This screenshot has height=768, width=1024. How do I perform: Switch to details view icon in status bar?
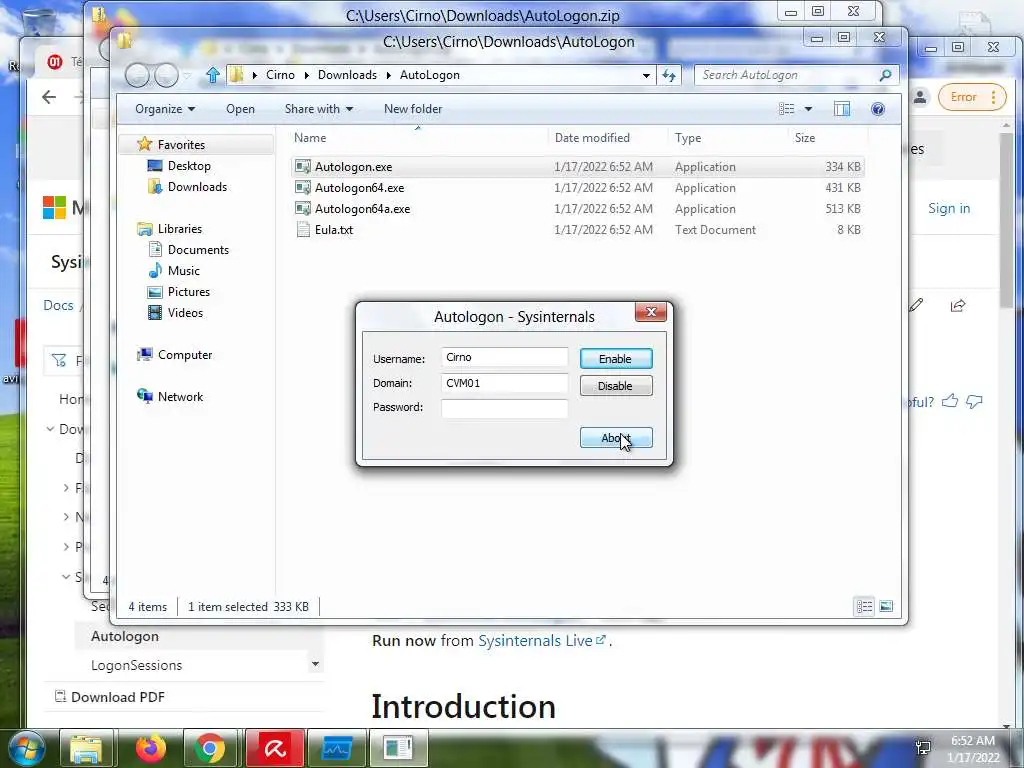[x=864, y=607]
